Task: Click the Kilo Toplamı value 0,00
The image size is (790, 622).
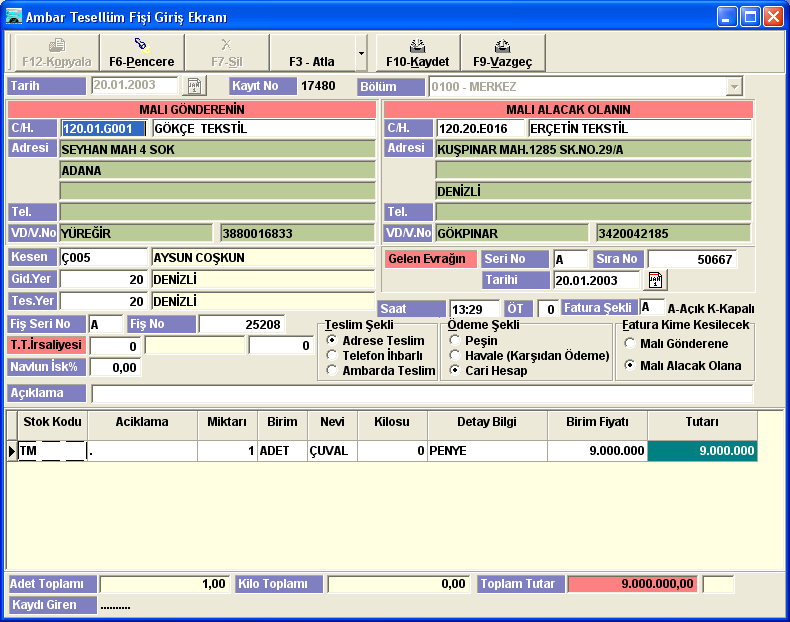Action: pyautogui.click(x=398, y=584)
